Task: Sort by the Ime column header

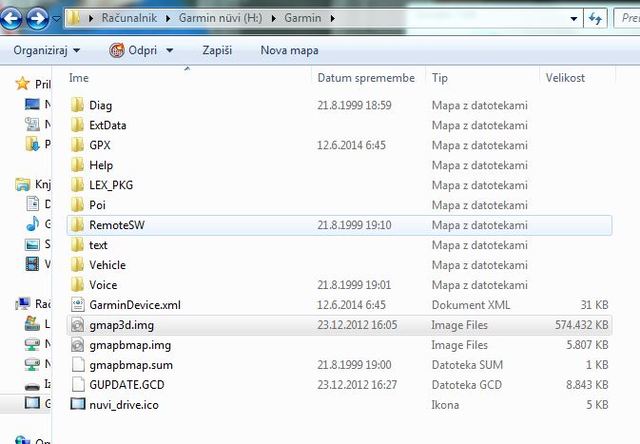Action: coord(78,78)
